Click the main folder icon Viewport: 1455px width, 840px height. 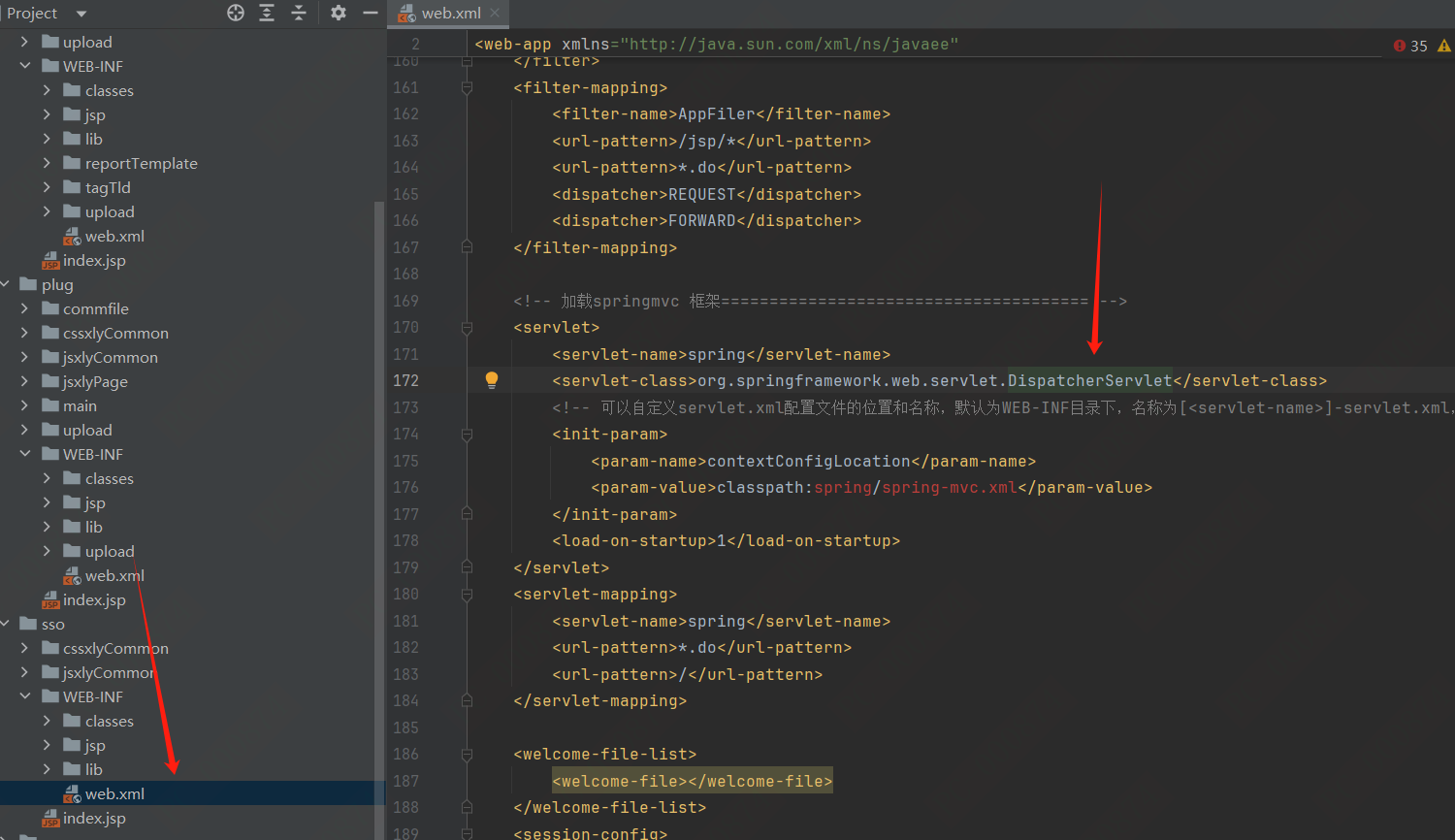coord(50,405)
